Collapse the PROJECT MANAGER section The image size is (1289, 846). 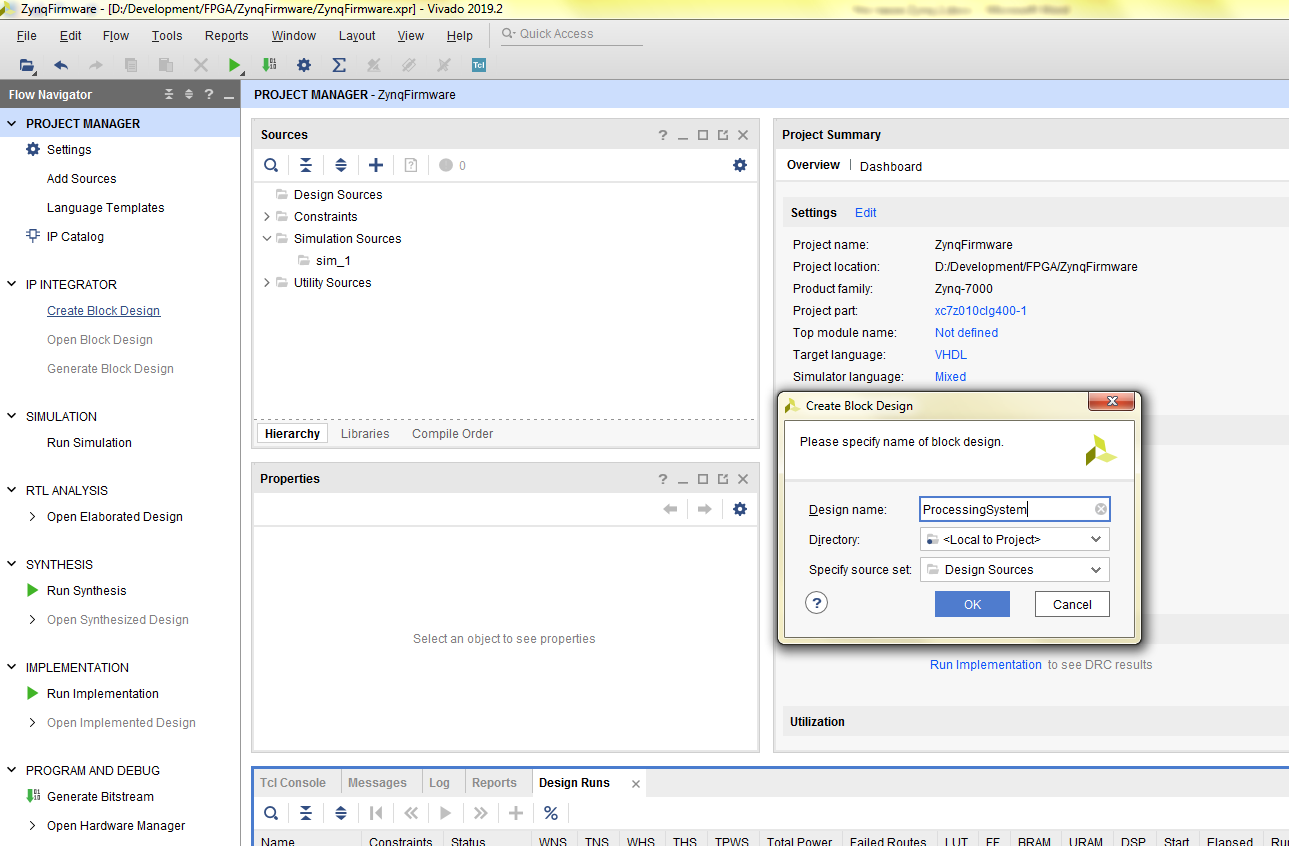tap(12, 124)
